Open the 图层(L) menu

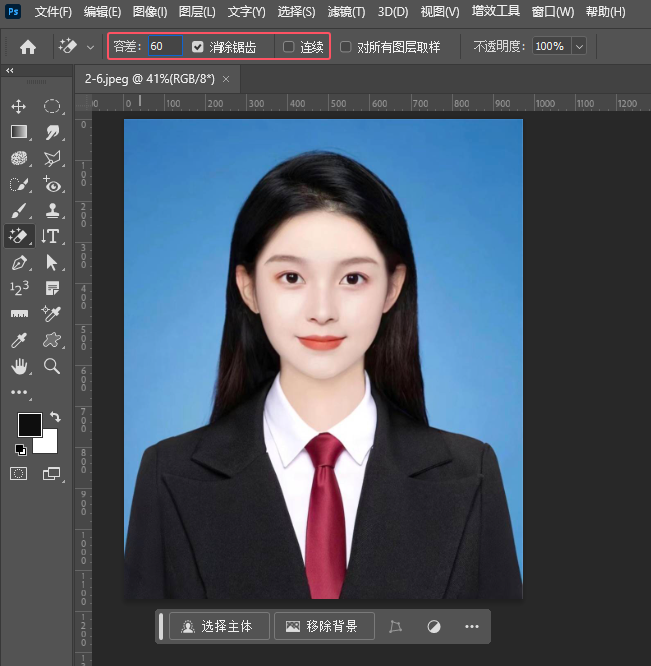(x=197, y=12)
